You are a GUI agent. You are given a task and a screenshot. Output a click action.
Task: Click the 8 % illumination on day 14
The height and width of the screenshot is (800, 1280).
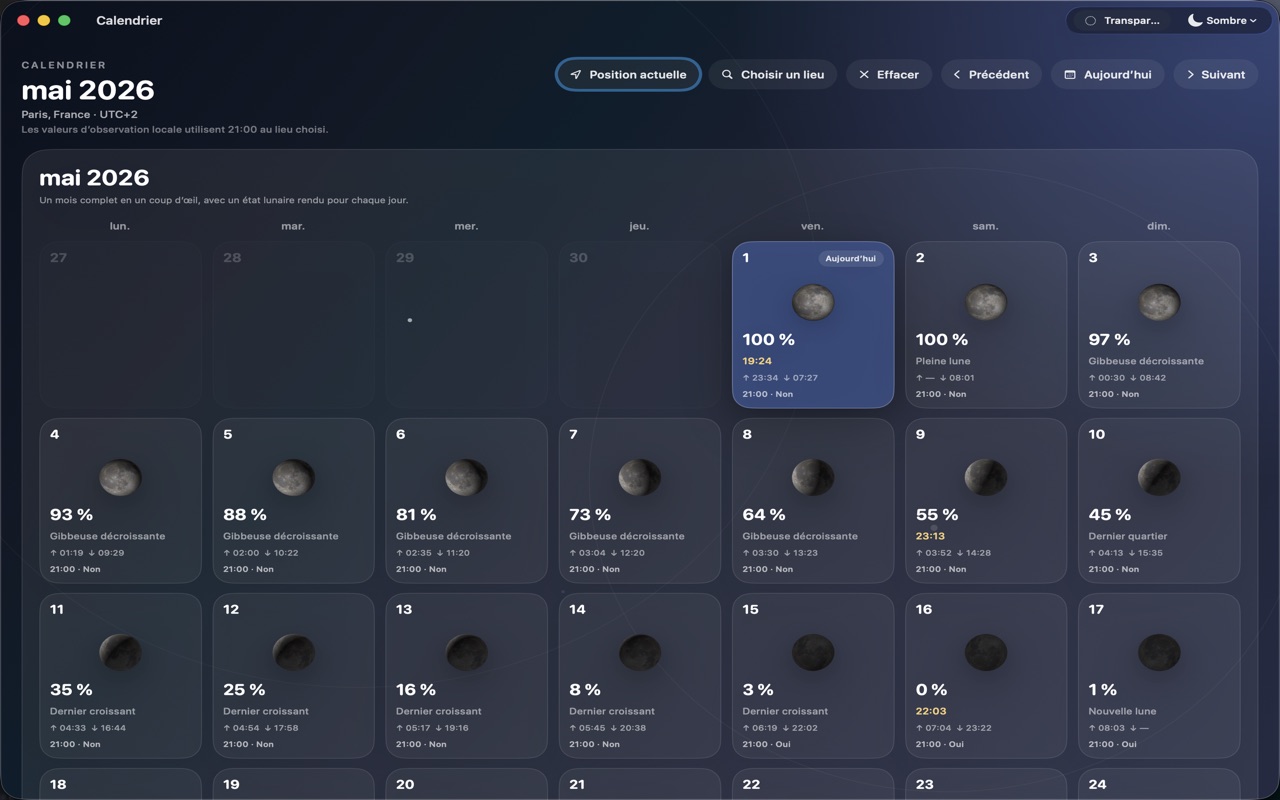pos(585,690)
